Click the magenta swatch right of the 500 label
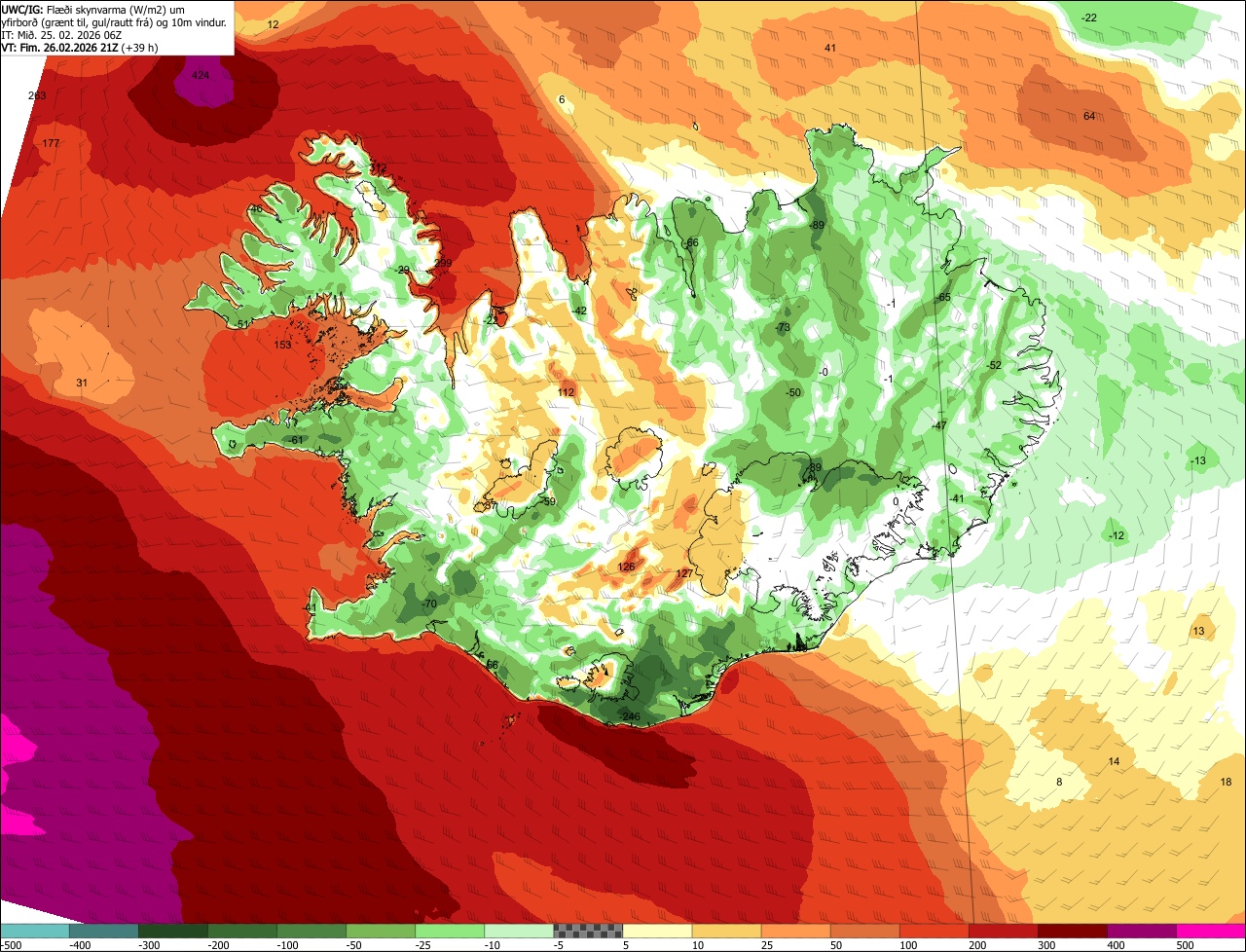 pyautogui.click(x=1211, y=931)
